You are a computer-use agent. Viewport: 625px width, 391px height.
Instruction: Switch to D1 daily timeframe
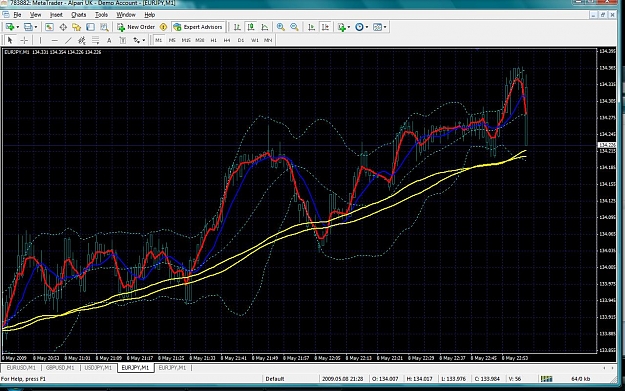(241, 40)
